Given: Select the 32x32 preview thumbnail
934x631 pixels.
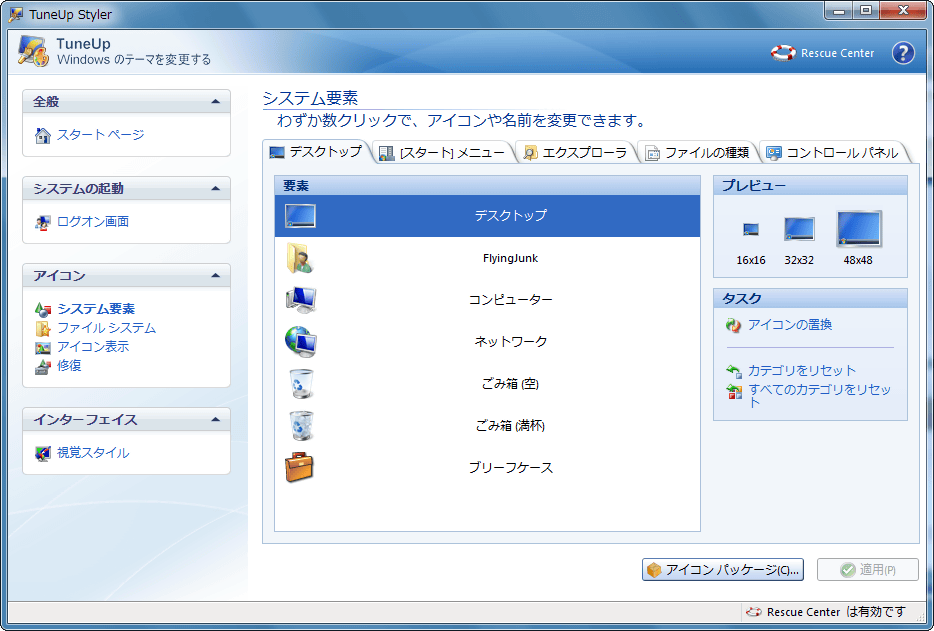Looking at the screenshot, I should [x=799, y=229].
